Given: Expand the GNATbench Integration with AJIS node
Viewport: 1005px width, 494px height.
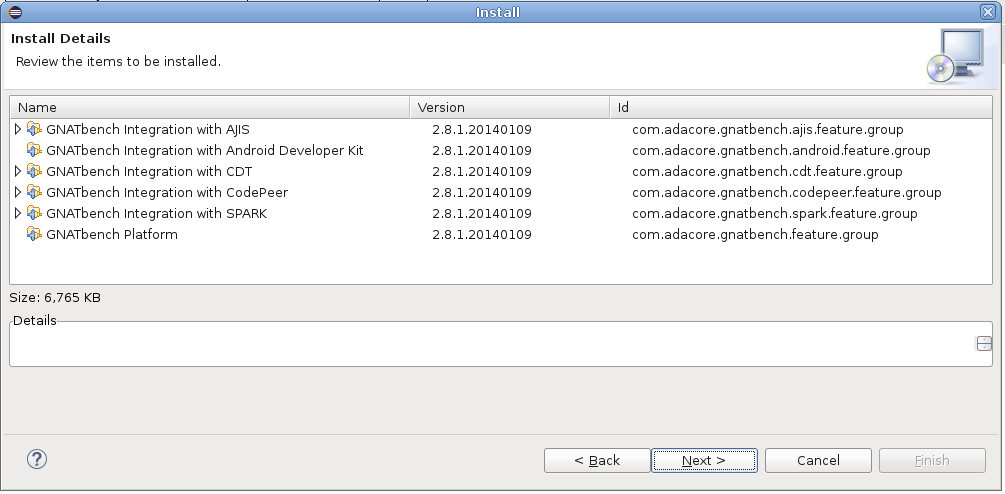Looking at the screenshot, I should (17, 129).
